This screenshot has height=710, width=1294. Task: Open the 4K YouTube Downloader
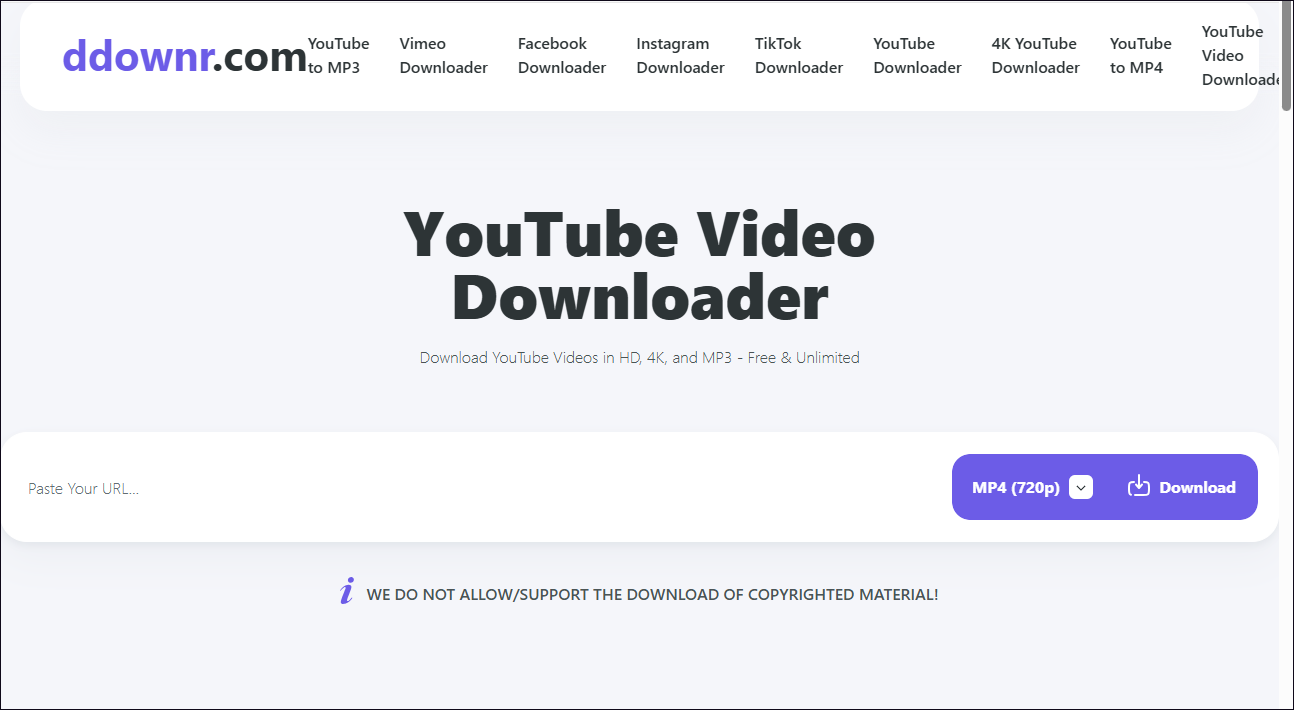[1035, 55]
